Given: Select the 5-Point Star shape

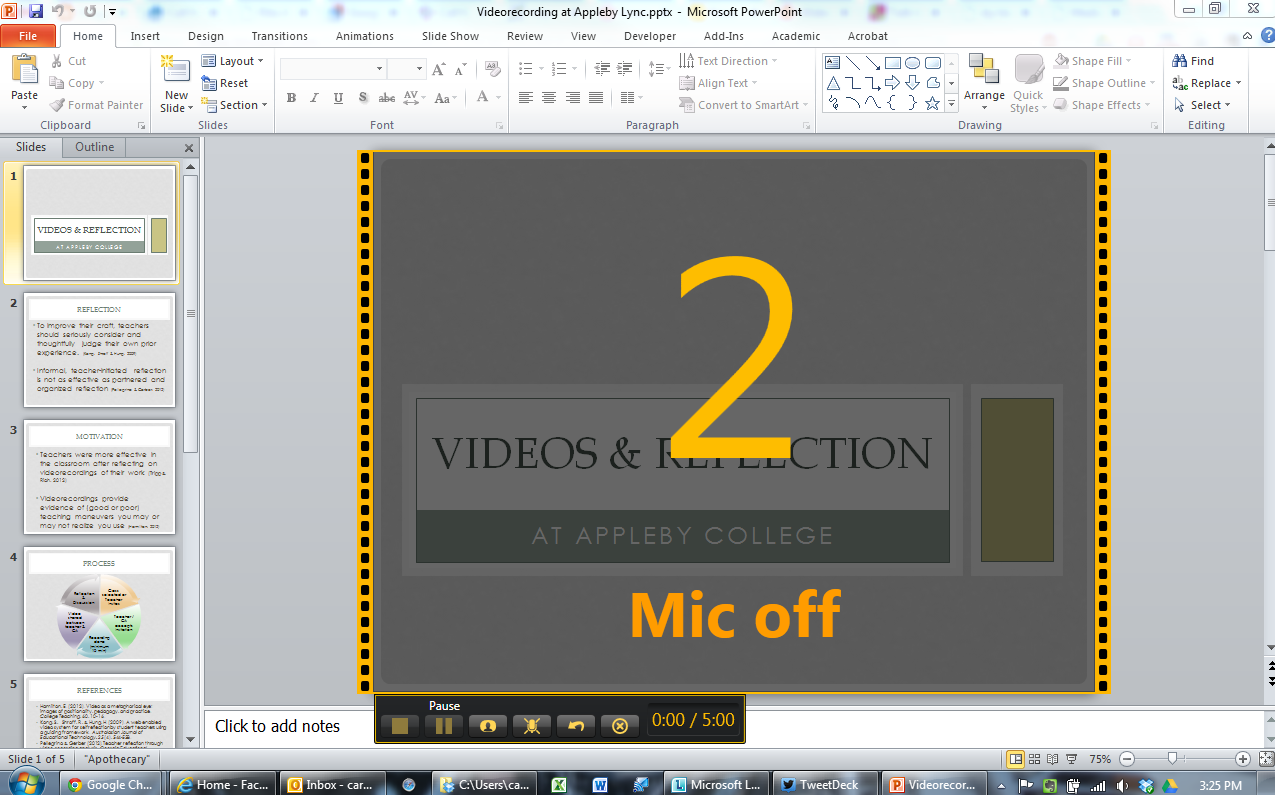Looking at the screenshot, I should [x=932, y=103].
